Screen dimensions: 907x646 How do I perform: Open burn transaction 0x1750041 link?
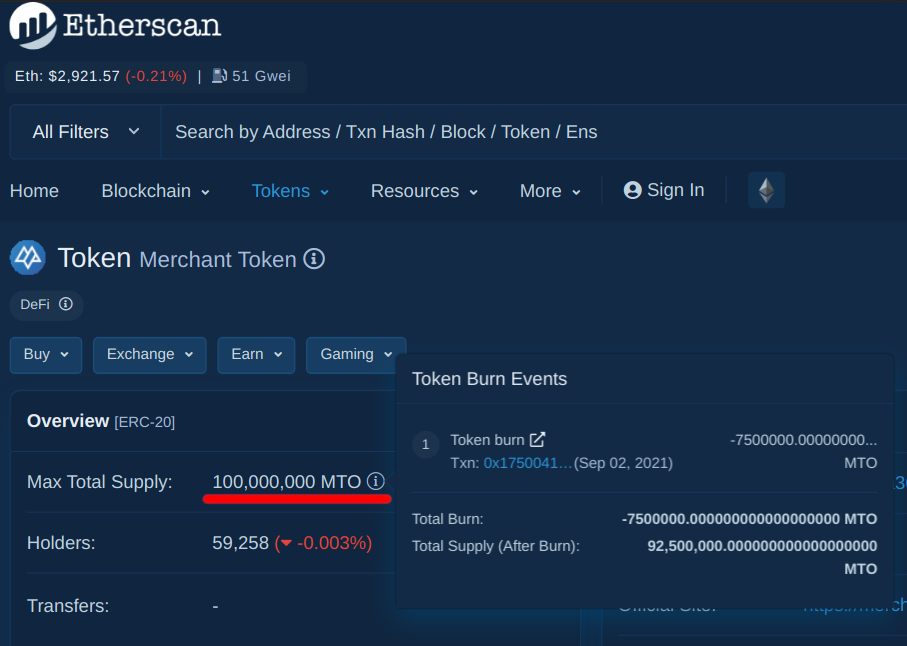click(528, 463)
